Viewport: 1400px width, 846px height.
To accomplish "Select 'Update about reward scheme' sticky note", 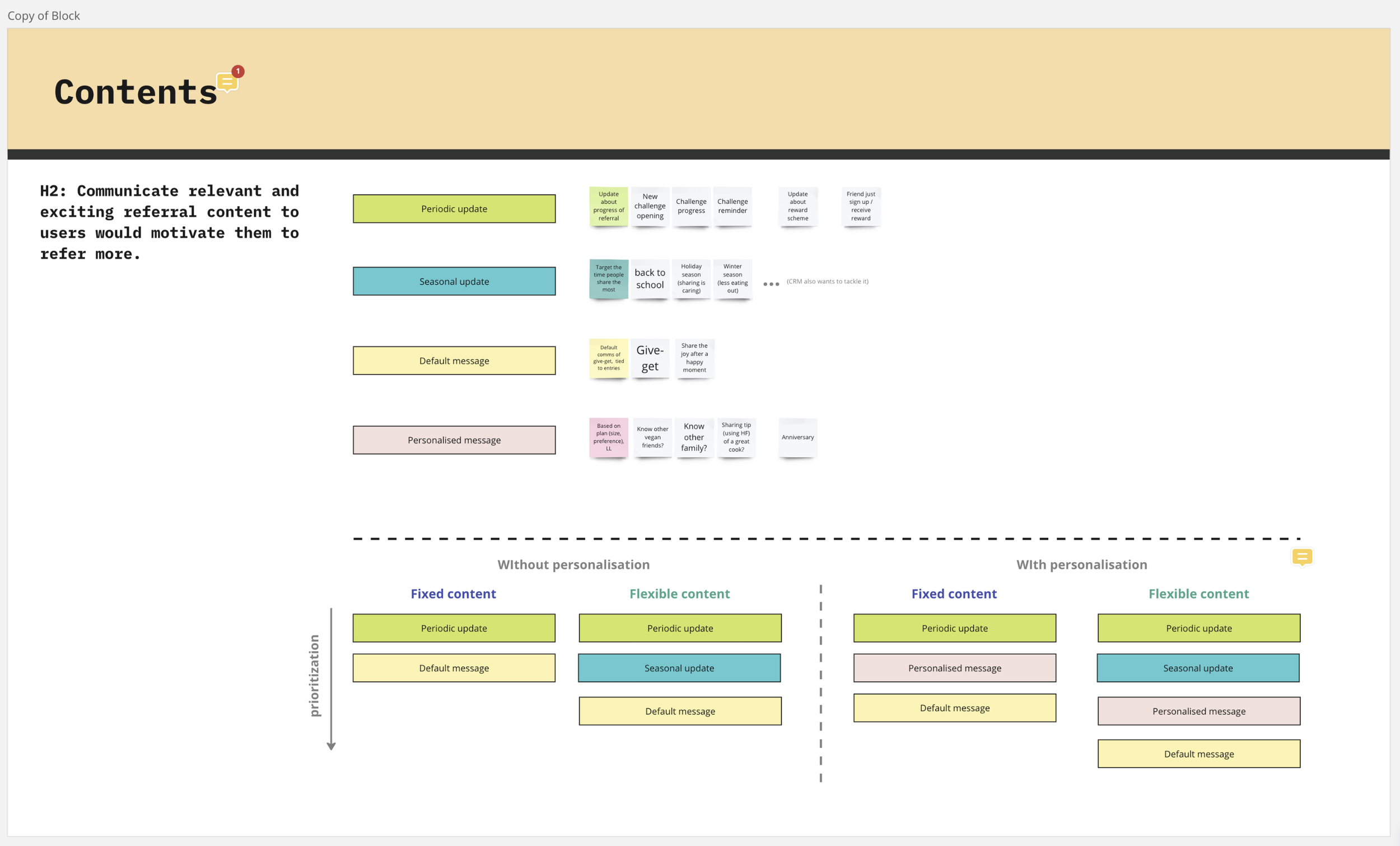I will pyautogui.click(x=798, y=206).
